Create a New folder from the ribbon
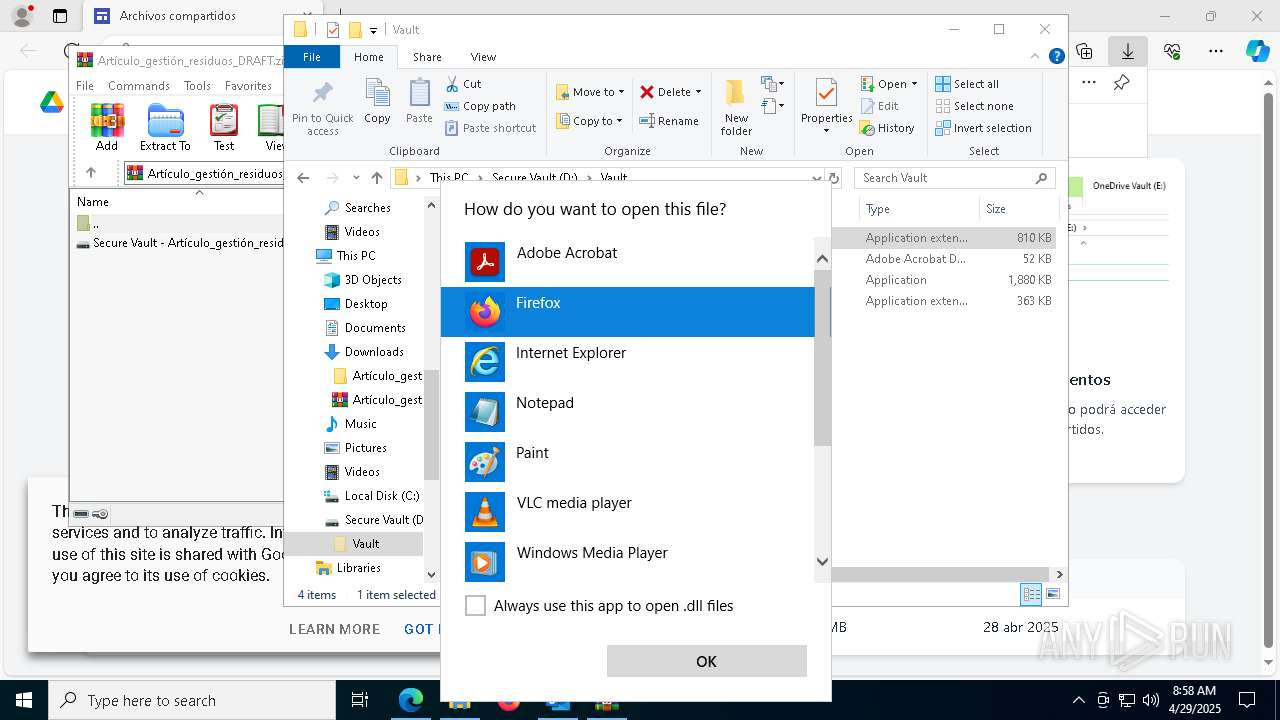 coord(736,107)
